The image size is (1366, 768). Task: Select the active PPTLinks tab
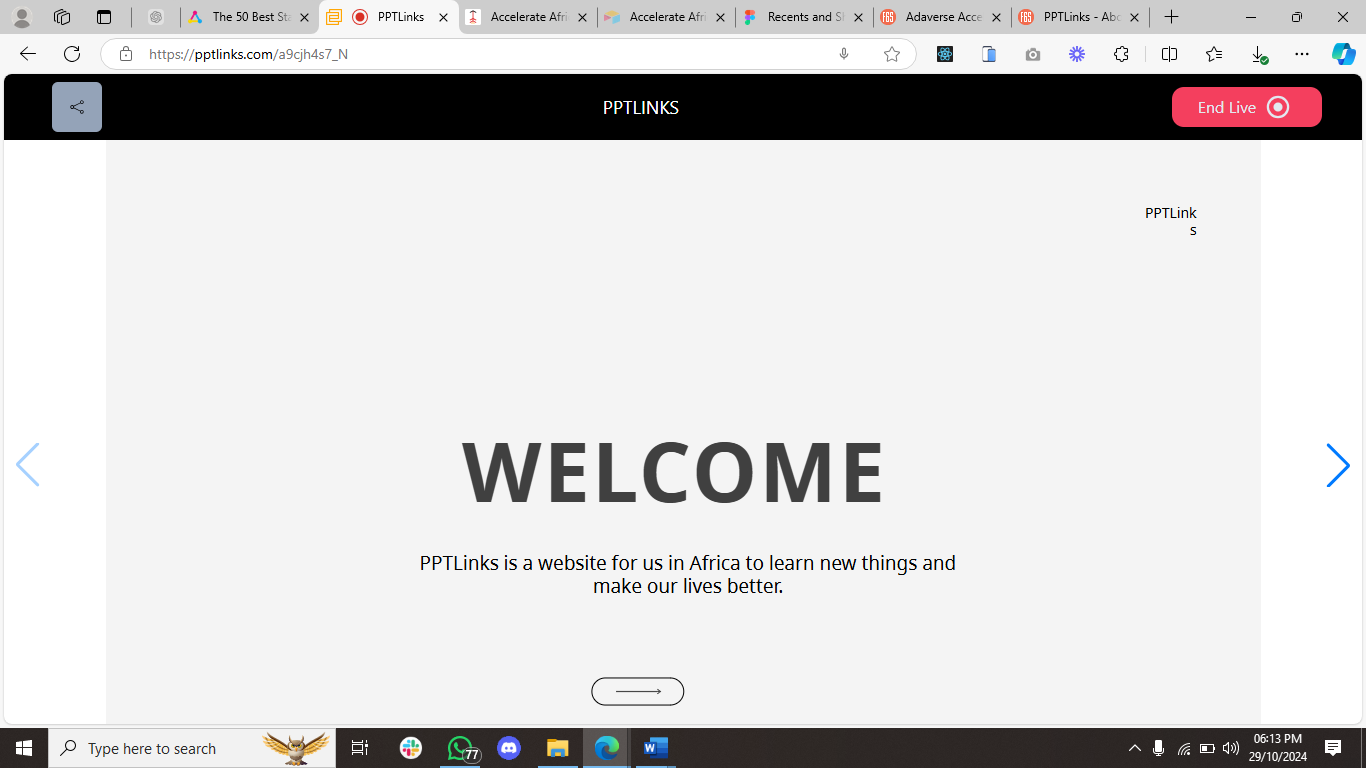[x=389, y=17]
